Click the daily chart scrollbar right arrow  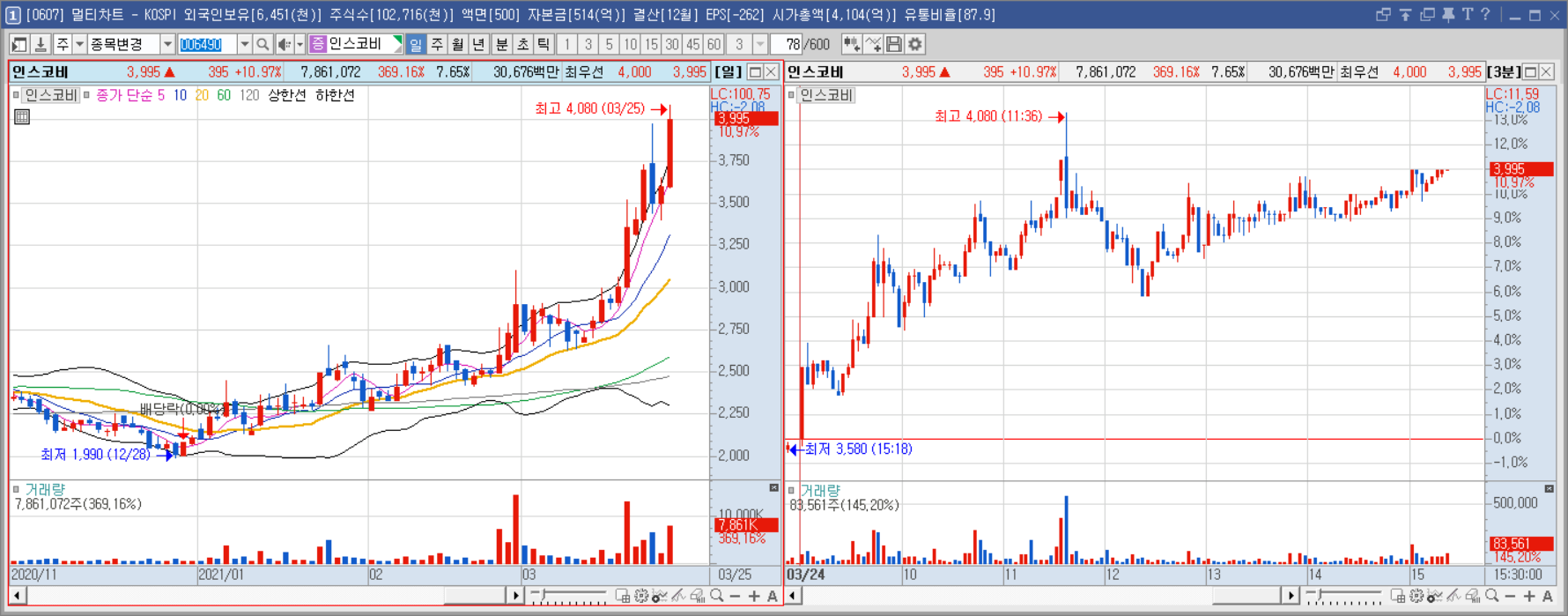pyautogui.click(x=516, y=597)
